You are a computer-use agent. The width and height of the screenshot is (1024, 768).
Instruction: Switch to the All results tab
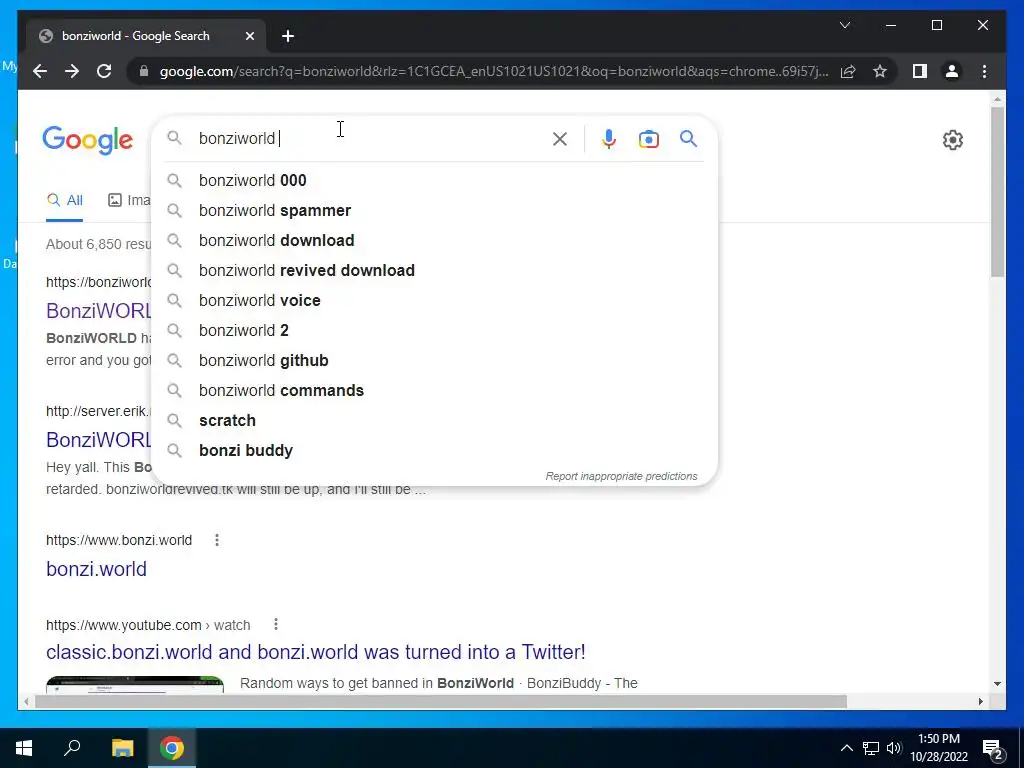click(65, 200)
